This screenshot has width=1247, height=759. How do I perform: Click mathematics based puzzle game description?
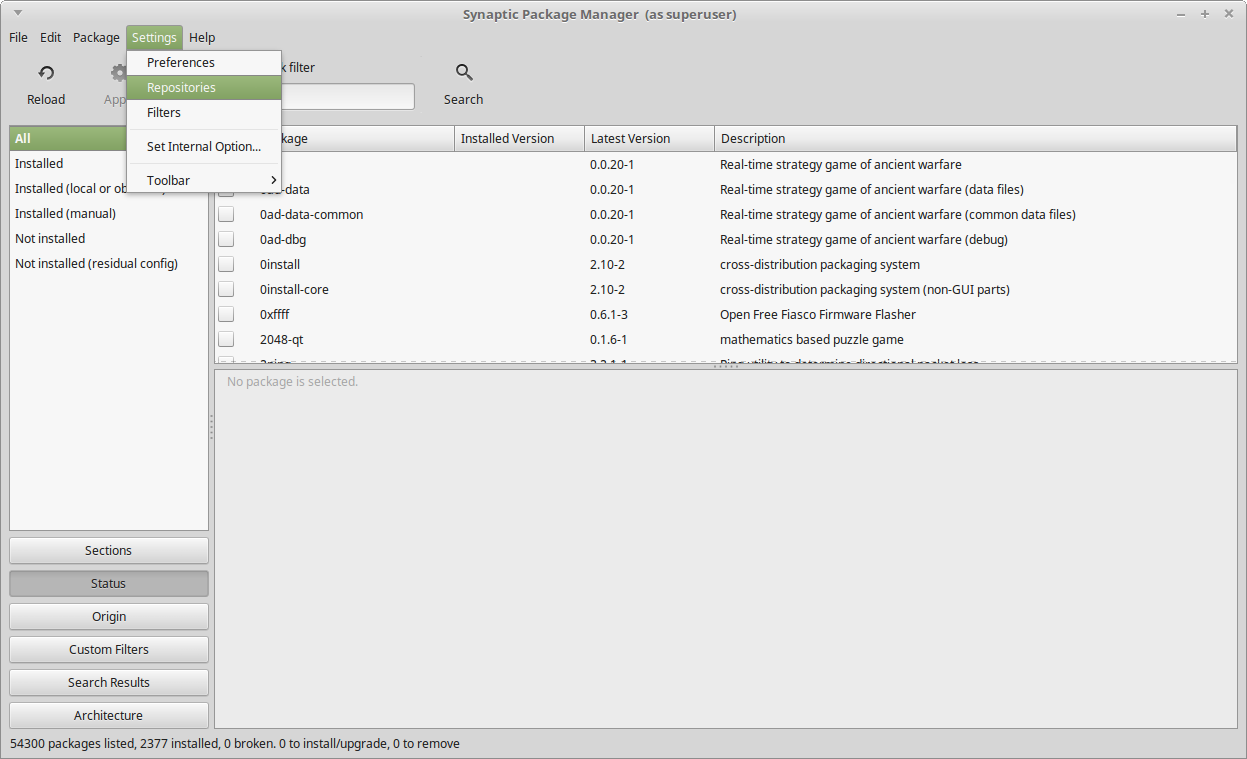tap(812, 339)
